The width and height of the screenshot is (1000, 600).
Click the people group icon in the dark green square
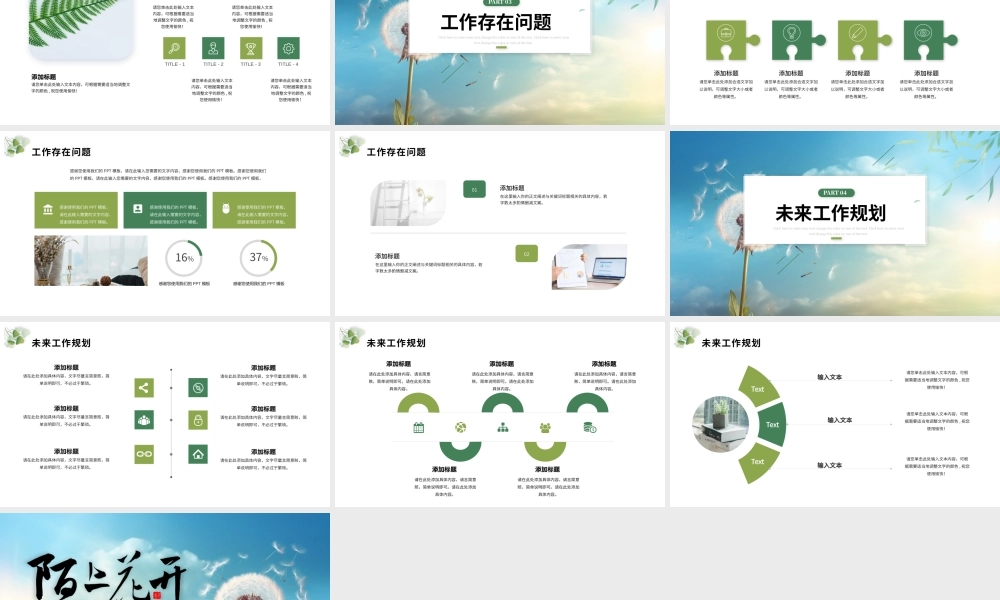tap(144, 420)
